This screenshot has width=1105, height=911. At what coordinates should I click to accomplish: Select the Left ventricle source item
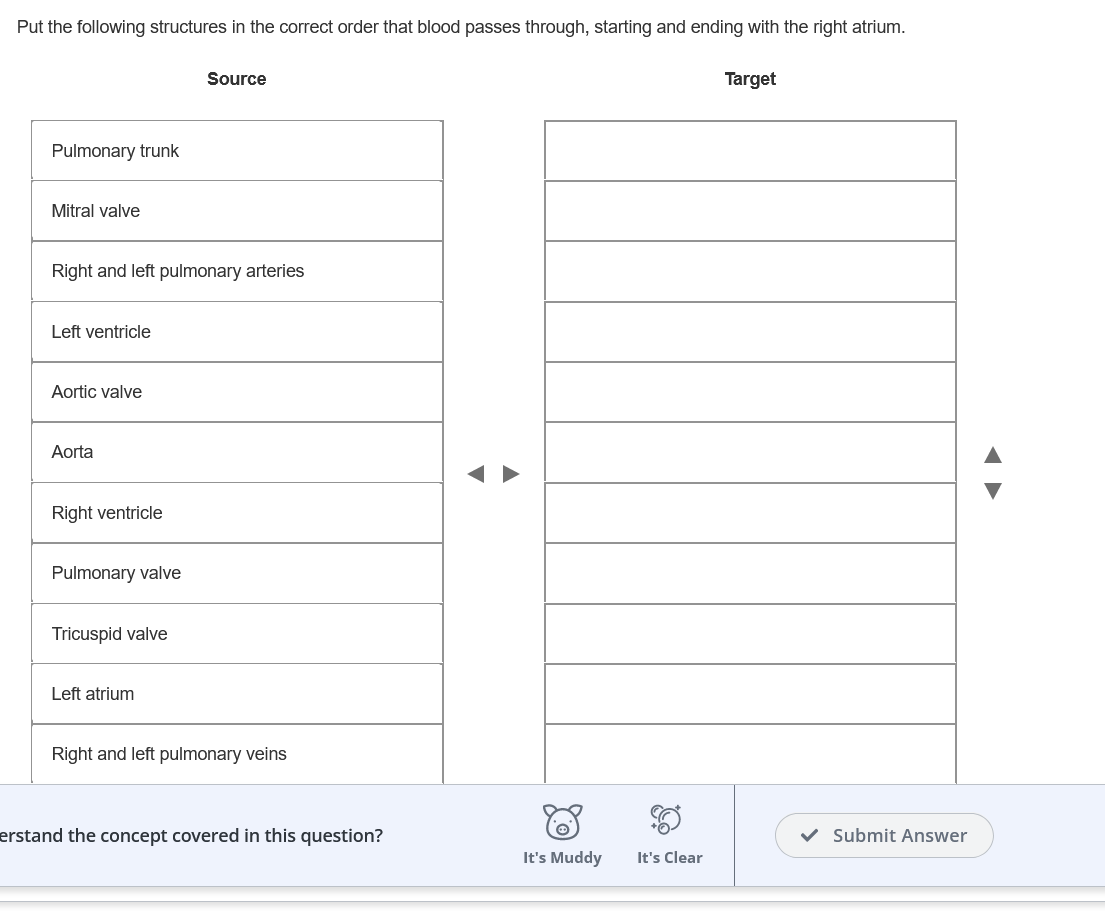(x=237, y=331)
